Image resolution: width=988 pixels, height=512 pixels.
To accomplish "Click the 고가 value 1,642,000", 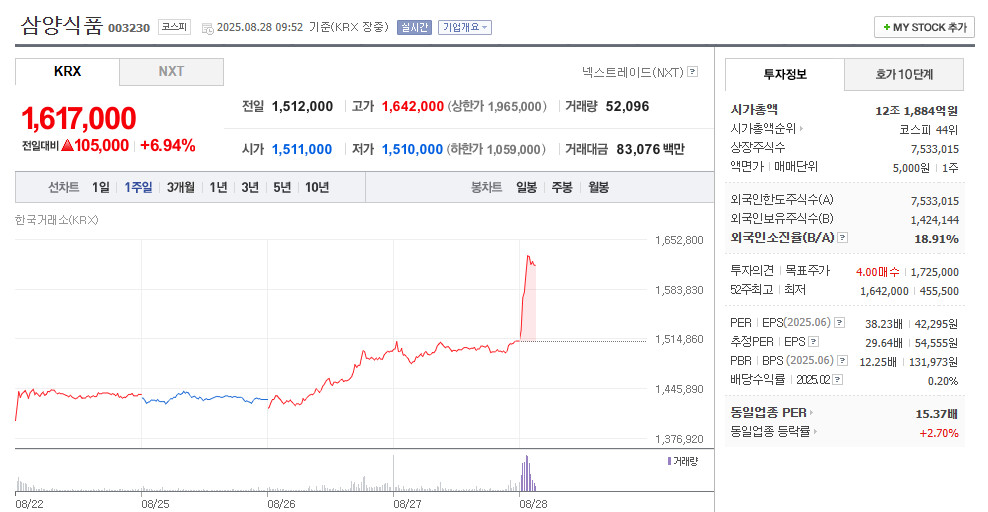I will pyautogui.click(x=413, y=106).
